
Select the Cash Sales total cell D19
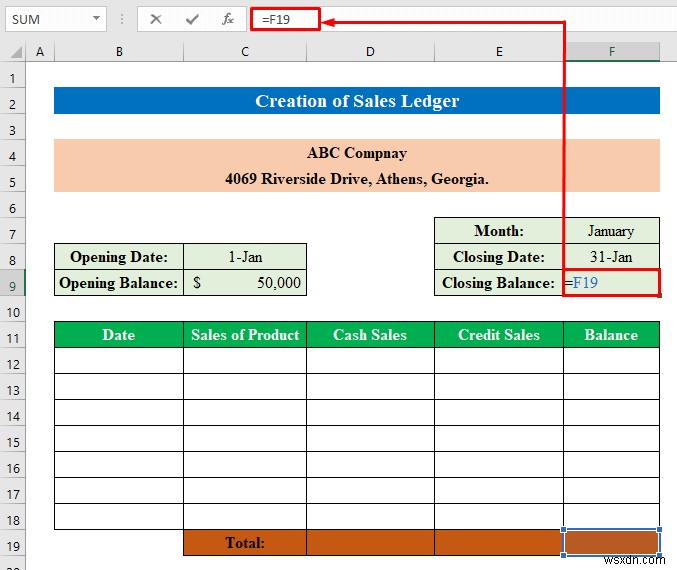(370, 543)
